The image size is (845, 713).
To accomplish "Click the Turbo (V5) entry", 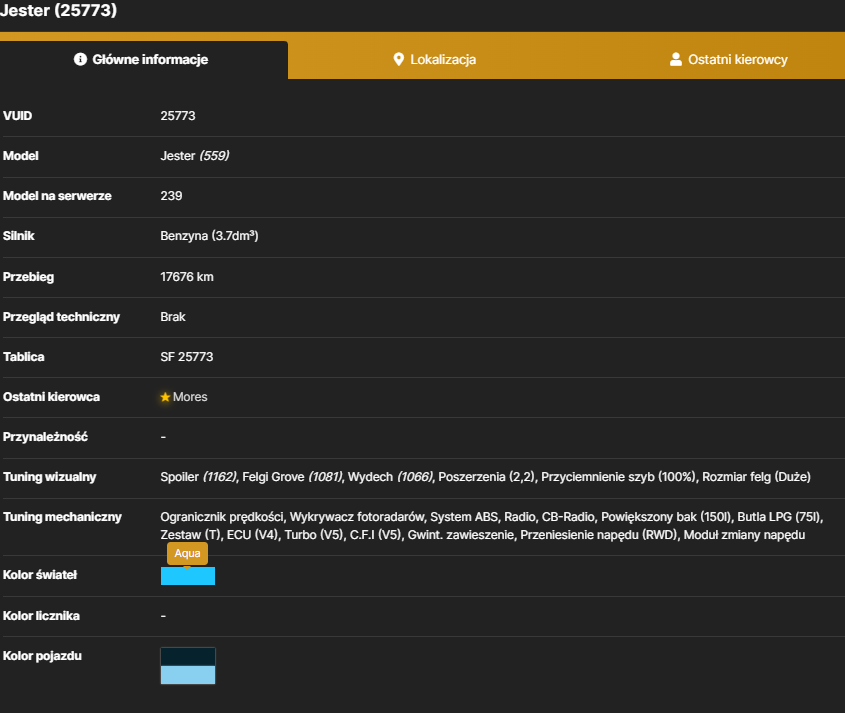I will (x=314, y=535).
